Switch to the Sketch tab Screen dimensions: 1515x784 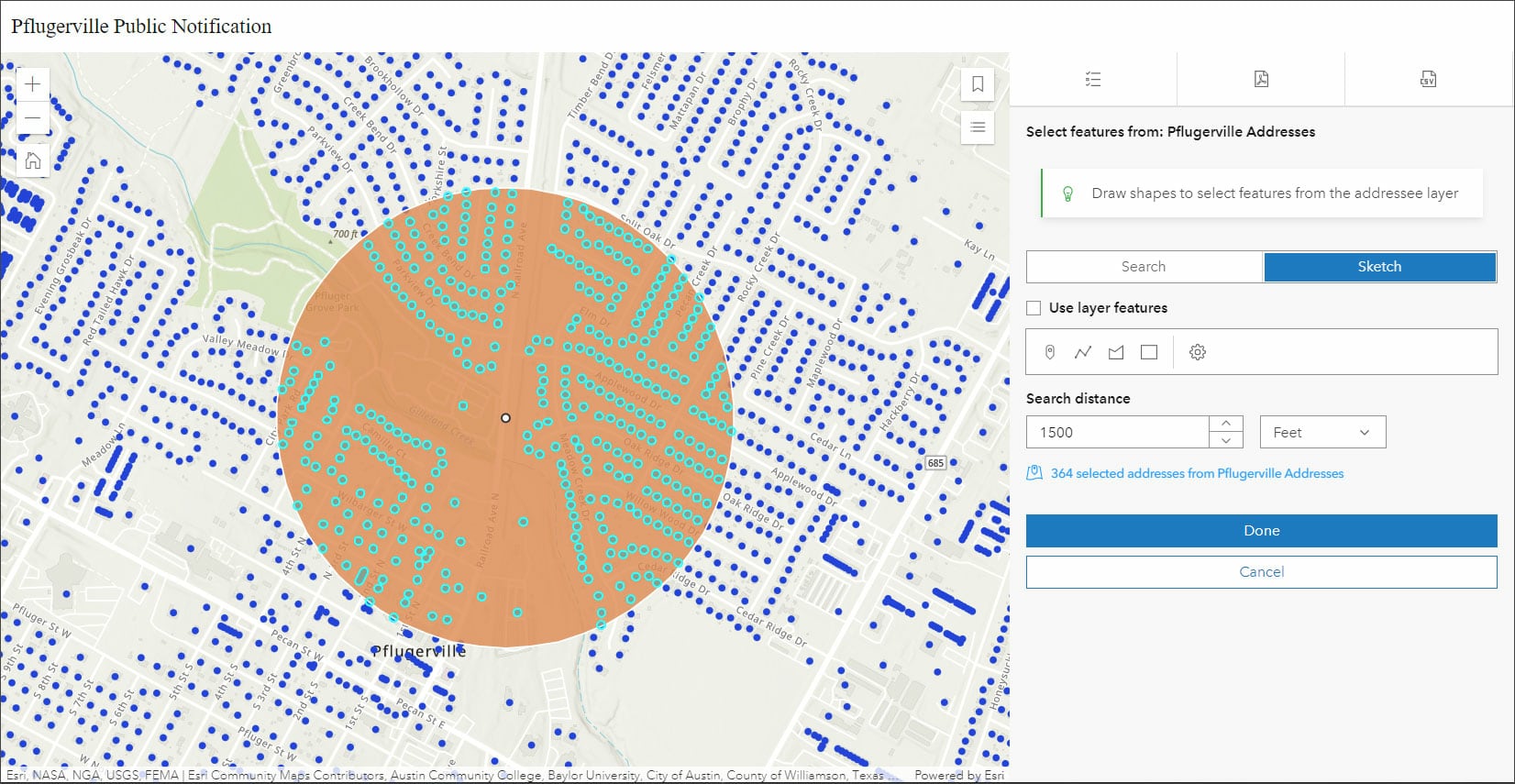pos(1379,267)
